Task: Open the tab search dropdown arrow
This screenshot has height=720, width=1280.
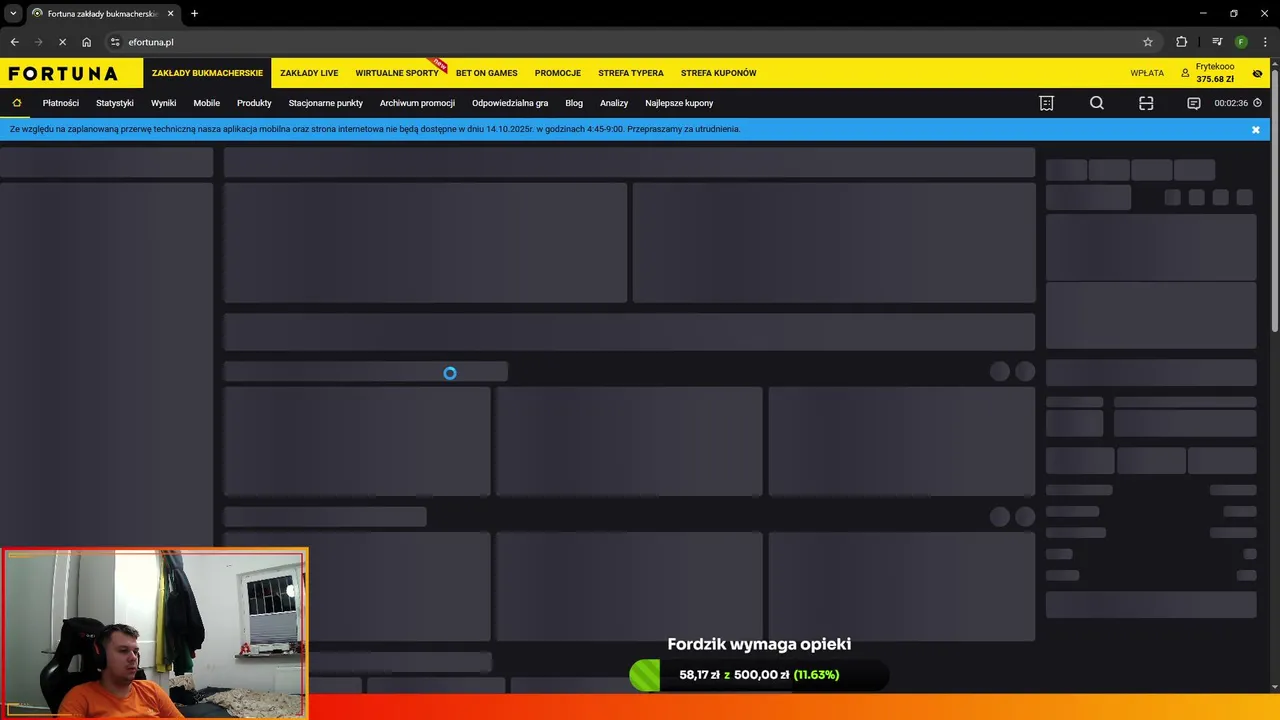Action: pyautogui.click(x=13, y=14)
